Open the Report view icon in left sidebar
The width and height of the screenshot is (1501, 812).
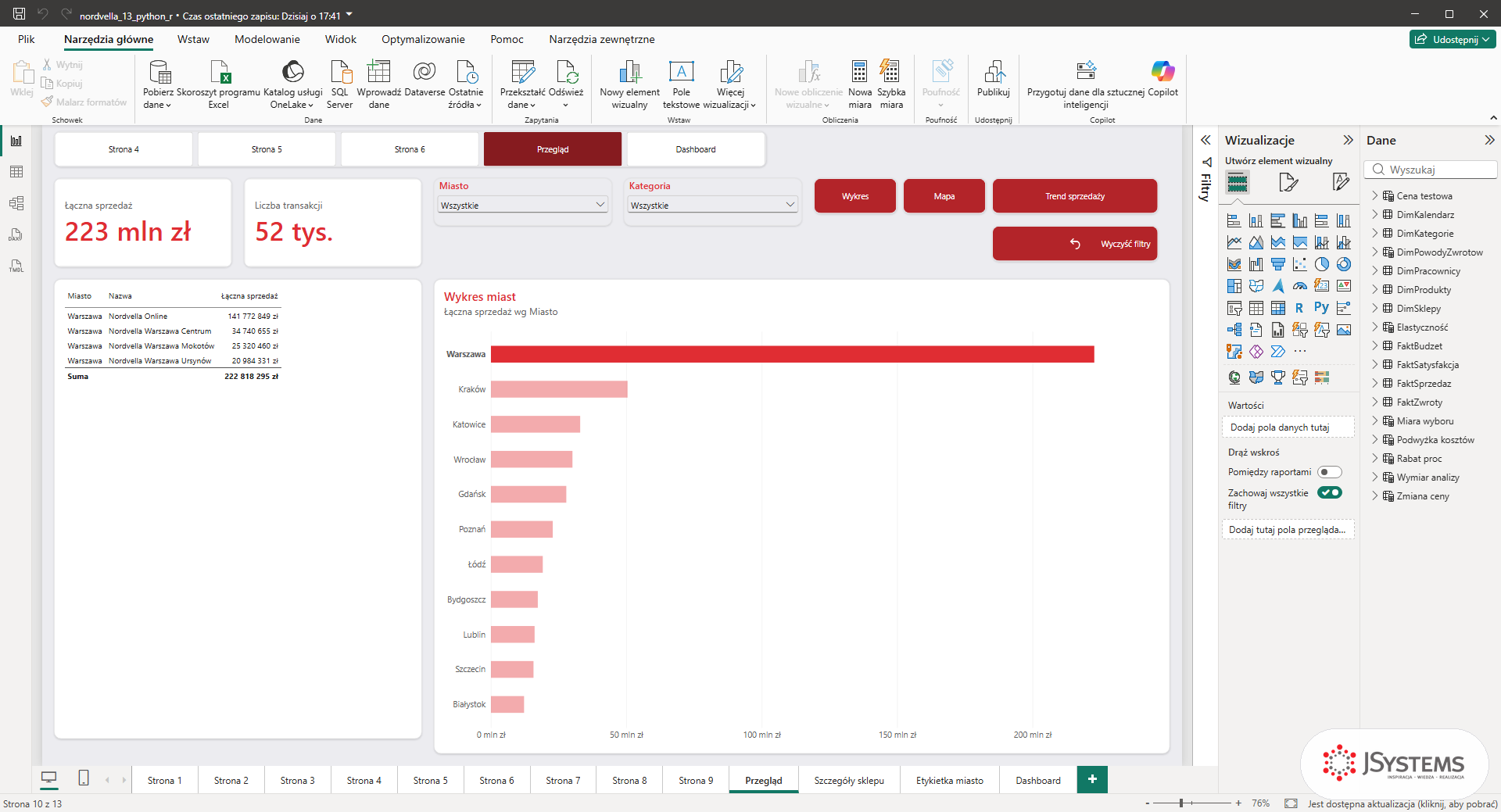[16, 141]
